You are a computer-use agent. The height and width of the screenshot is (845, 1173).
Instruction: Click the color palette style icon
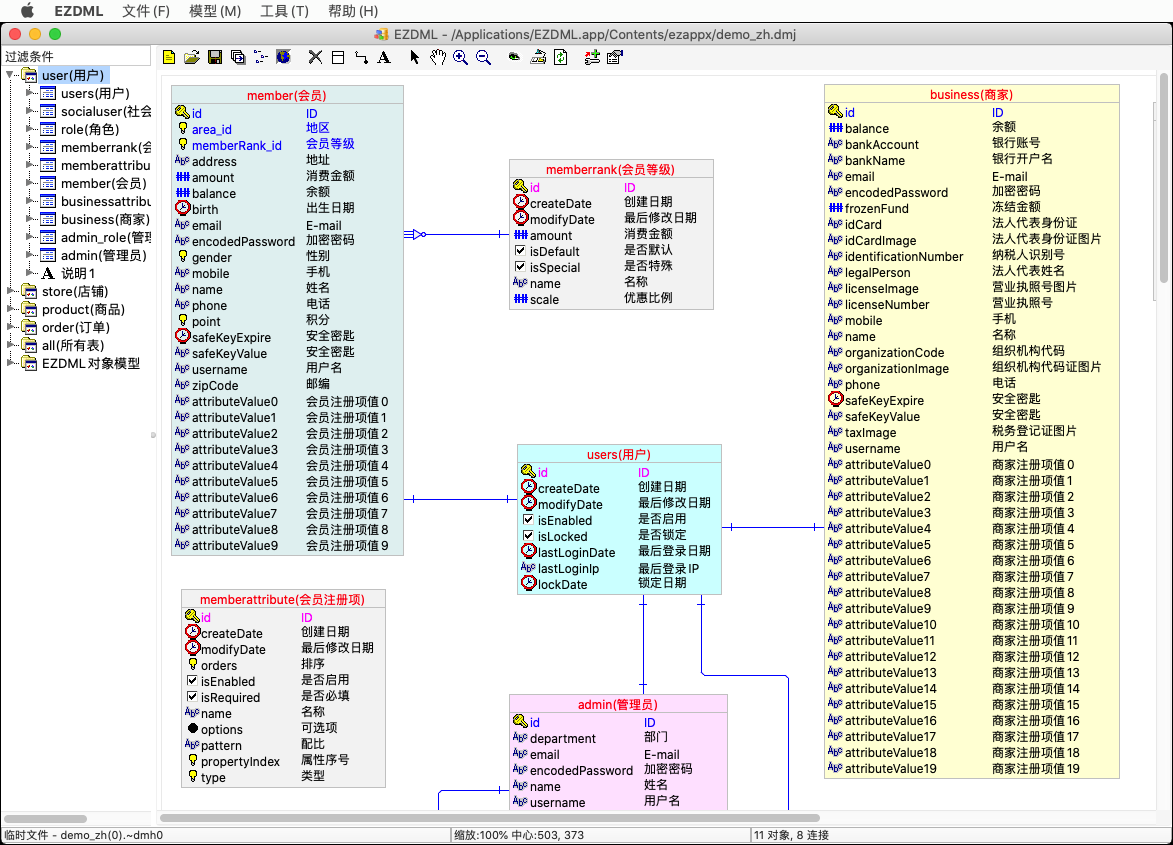click(x=538, y=58)
